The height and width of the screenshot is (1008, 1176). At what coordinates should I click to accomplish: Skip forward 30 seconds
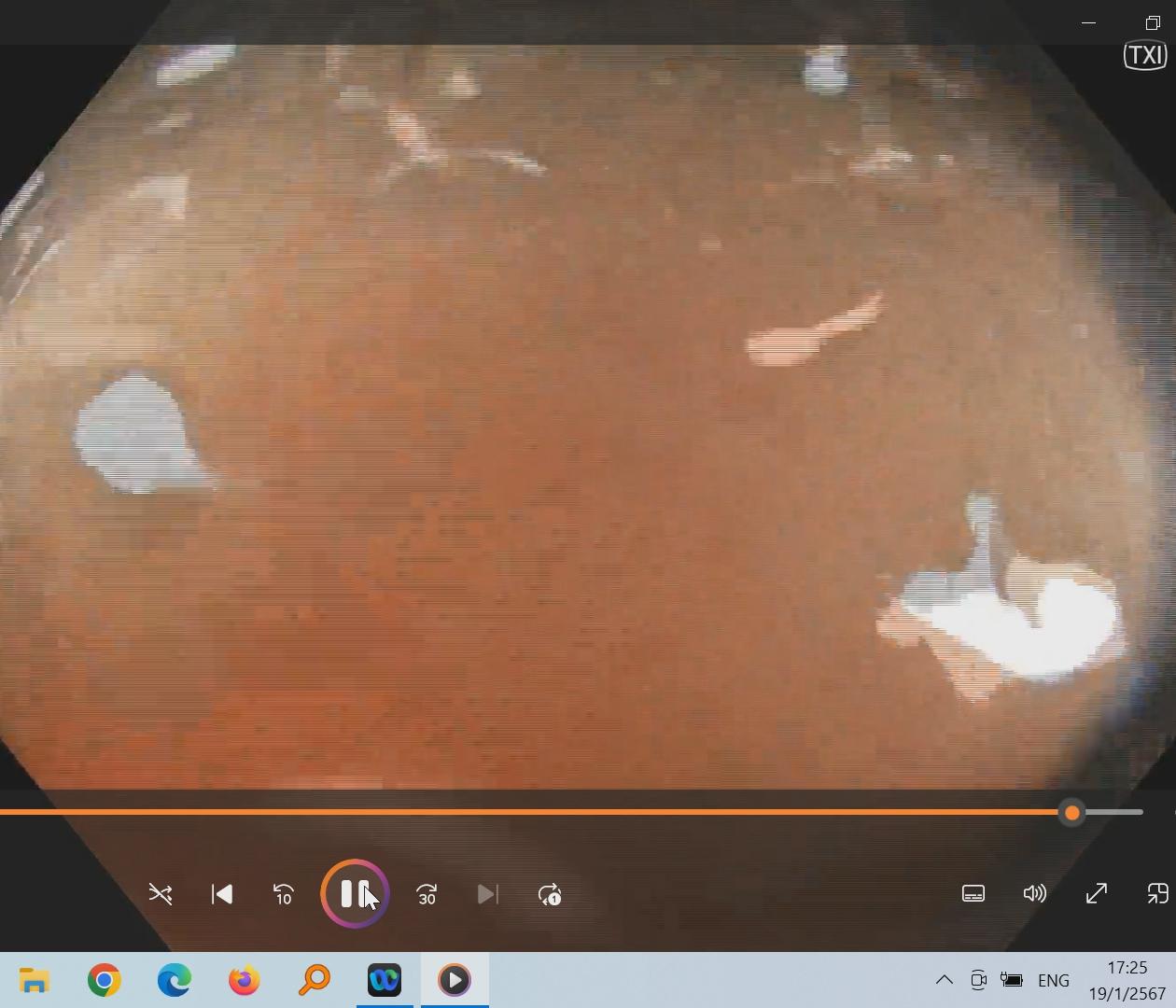(427, 894)
